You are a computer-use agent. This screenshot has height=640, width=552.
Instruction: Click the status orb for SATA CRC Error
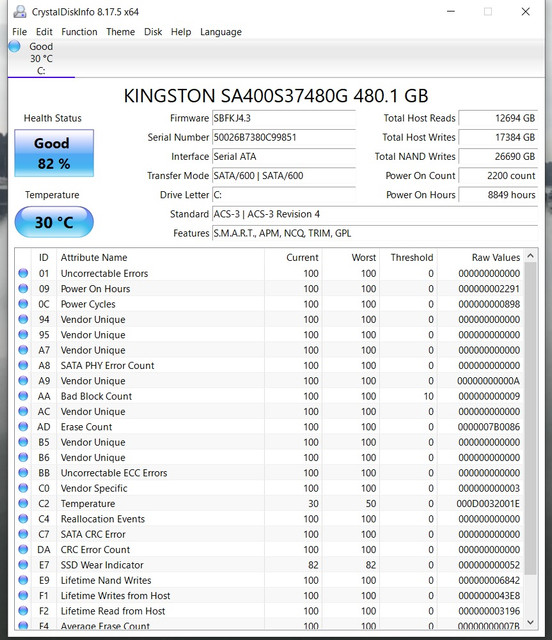tap(23, 534)
